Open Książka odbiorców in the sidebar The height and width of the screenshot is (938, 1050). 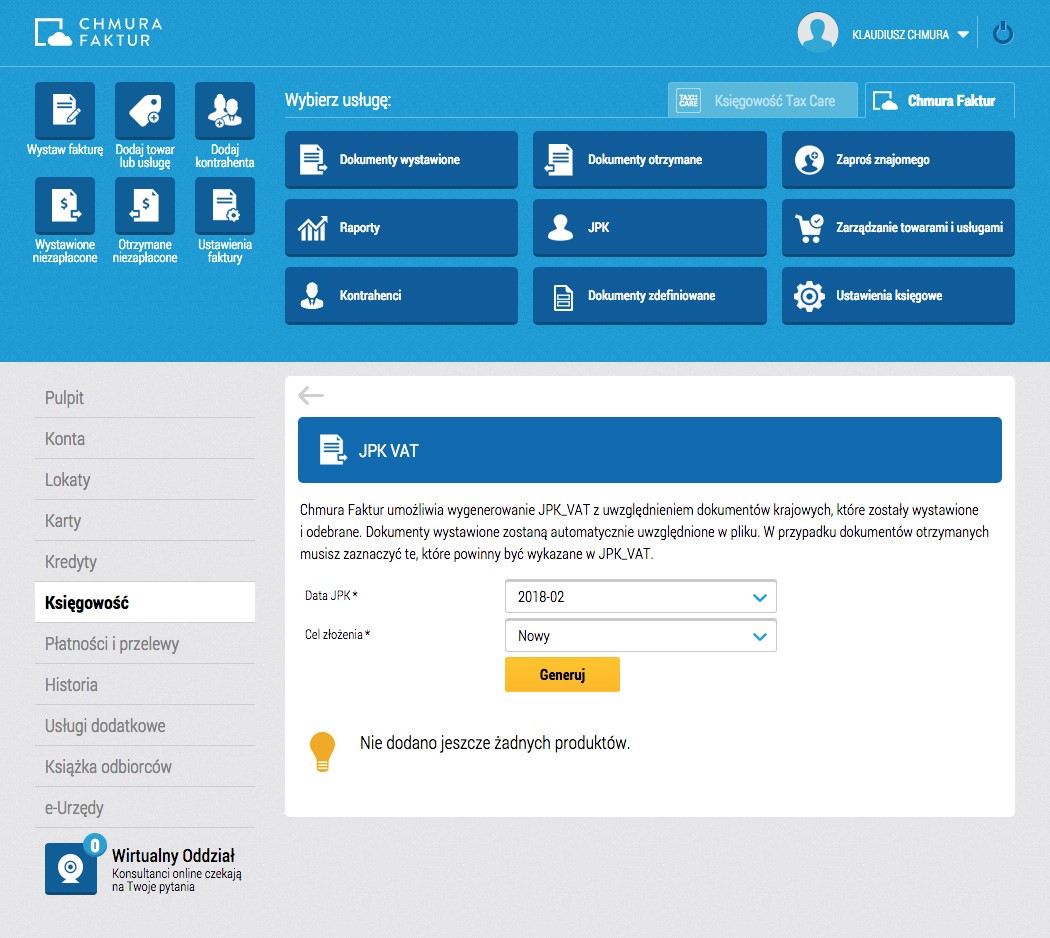coord(145,766)
